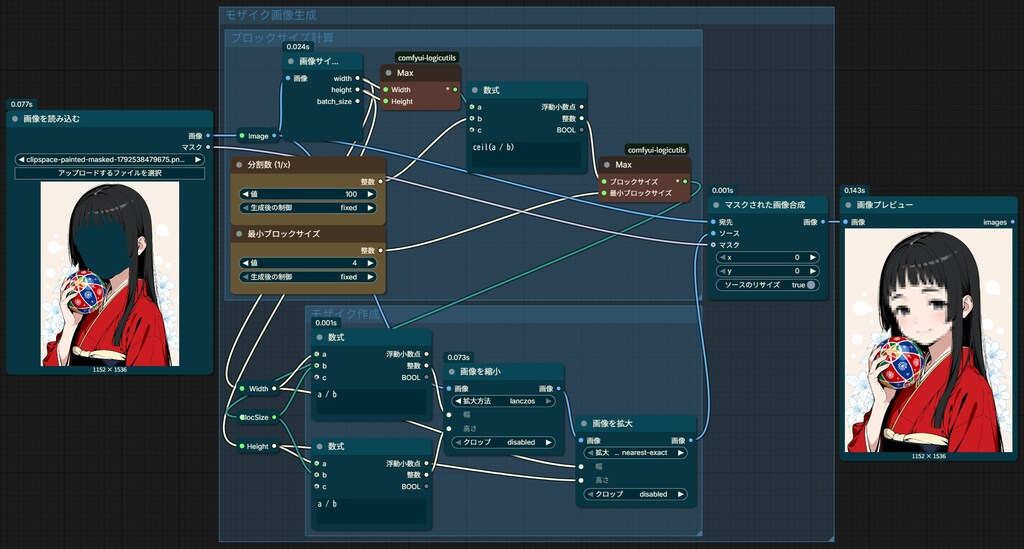Collapse the bottom 数式 node below the Height reroute
The image size is (1024, 549).
point(319,447)
